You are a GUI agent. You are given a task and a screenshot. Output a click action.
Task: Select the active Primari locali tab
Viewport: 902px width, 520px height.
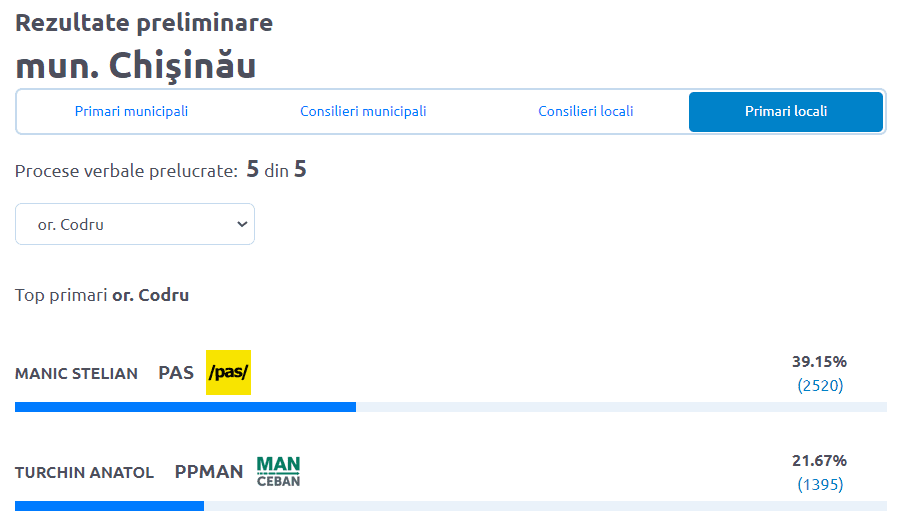[785, 111]
